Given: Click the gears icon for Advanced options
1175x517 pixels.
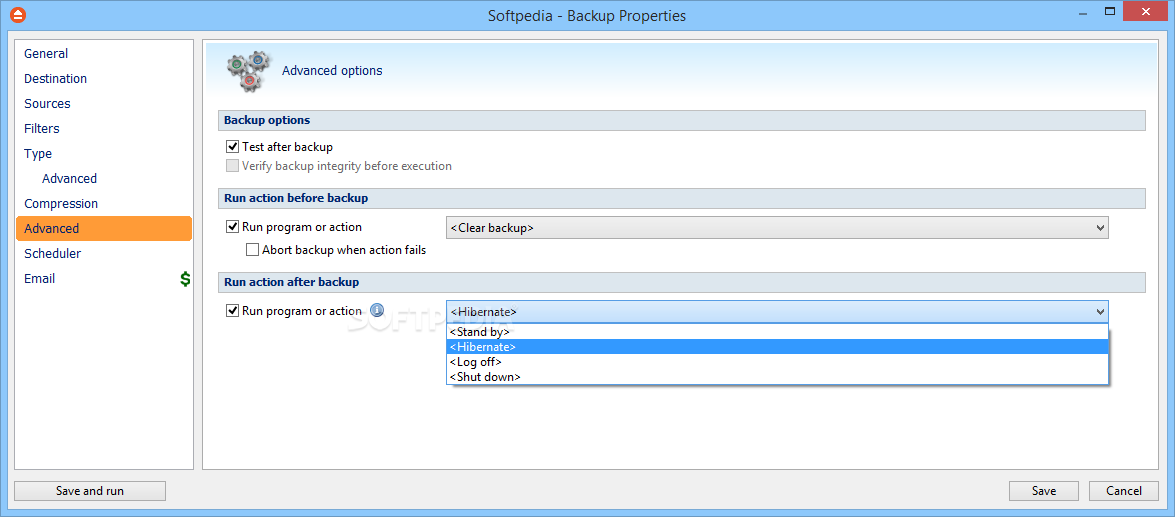Looking at the screenshot, I should point(245,70).
